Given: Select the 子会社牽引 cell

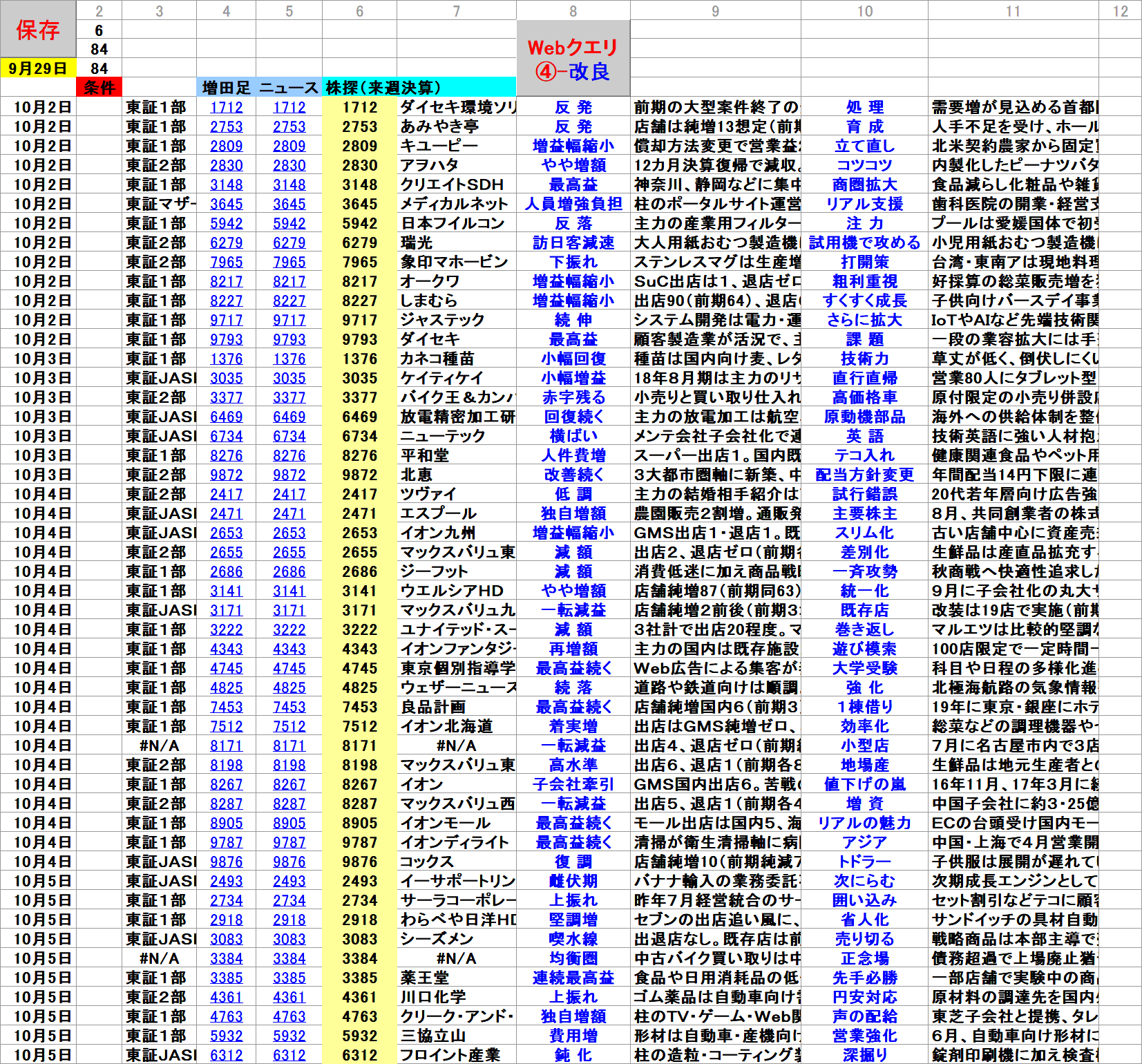Looking at the screenshot, I should coord(573,784).
